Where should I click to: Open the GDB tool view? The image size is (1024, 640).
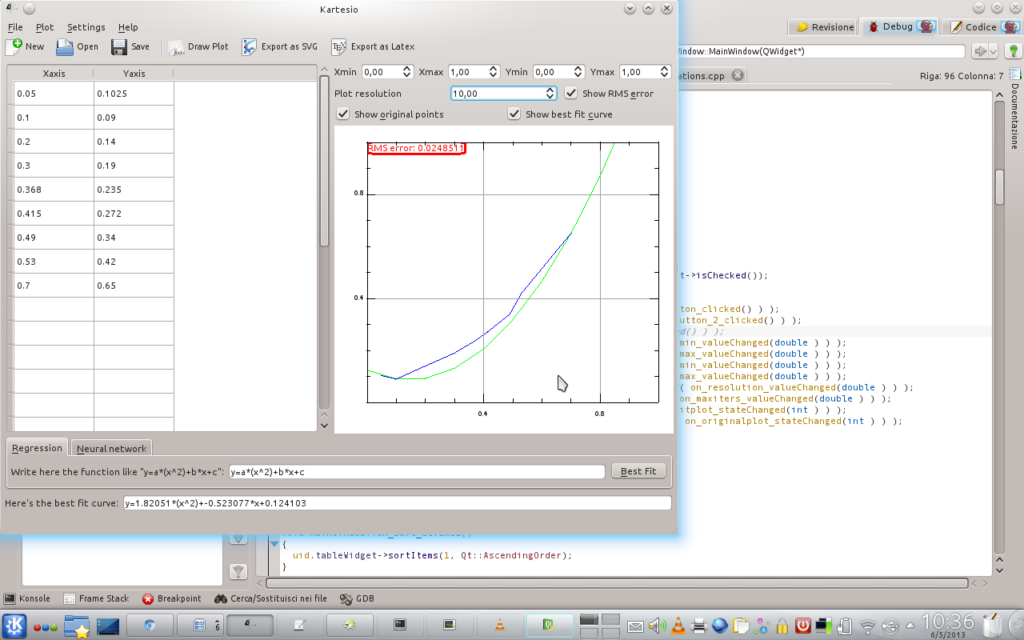(345, 598)
